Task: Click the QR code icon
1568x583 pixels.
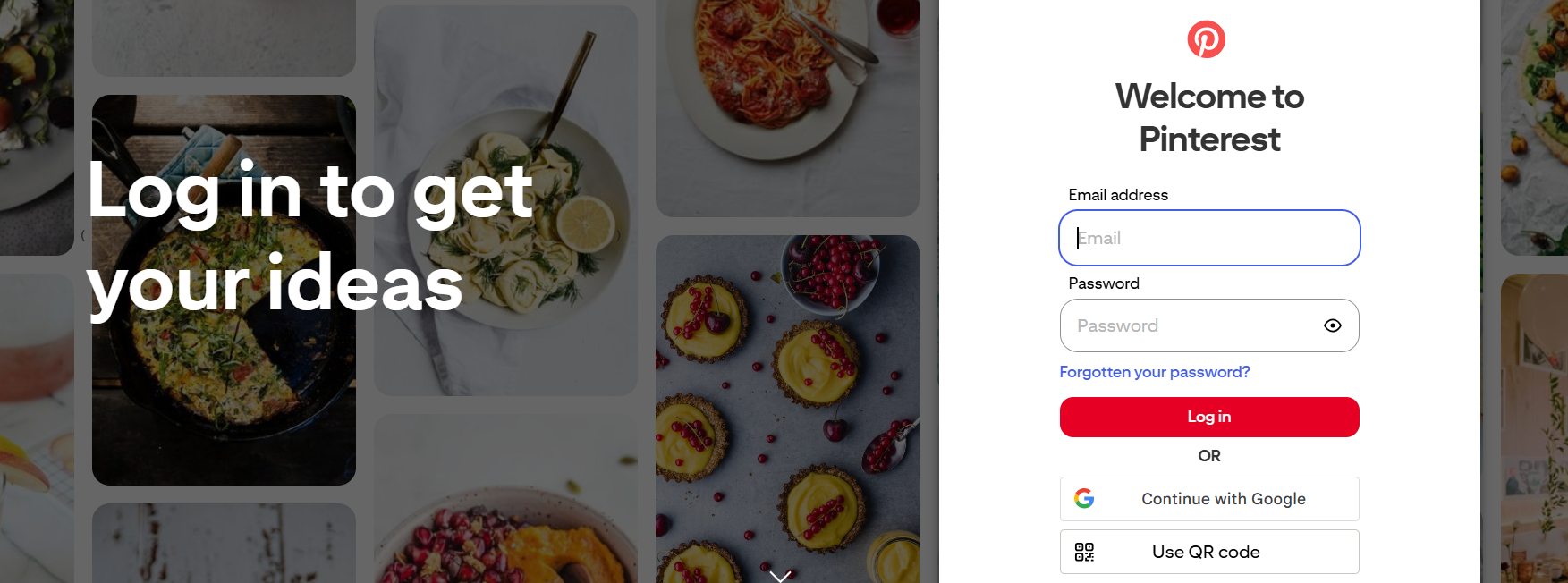Action: [1084, 552]
